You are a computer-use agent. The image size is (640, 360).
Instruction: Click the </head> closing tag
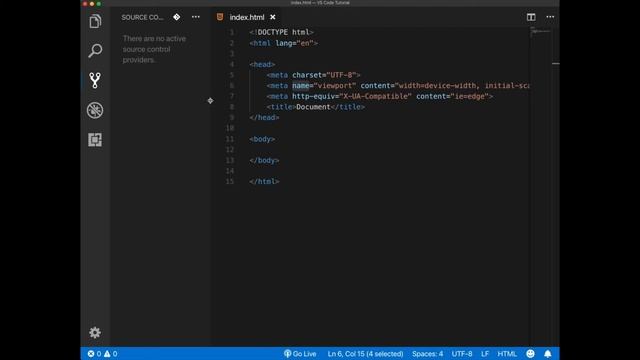click(x=264, y=118)
